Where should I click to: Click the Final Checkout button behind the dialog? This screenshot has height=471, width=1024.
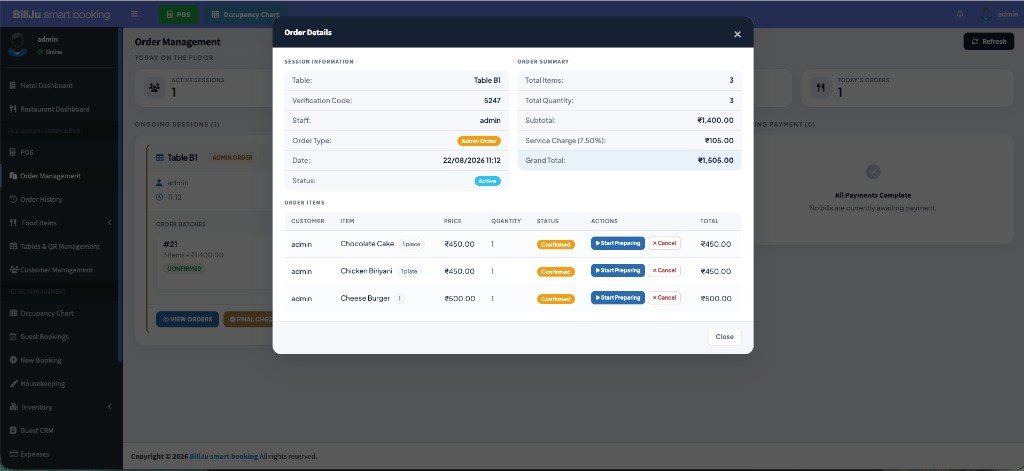(x=248, y=319)
